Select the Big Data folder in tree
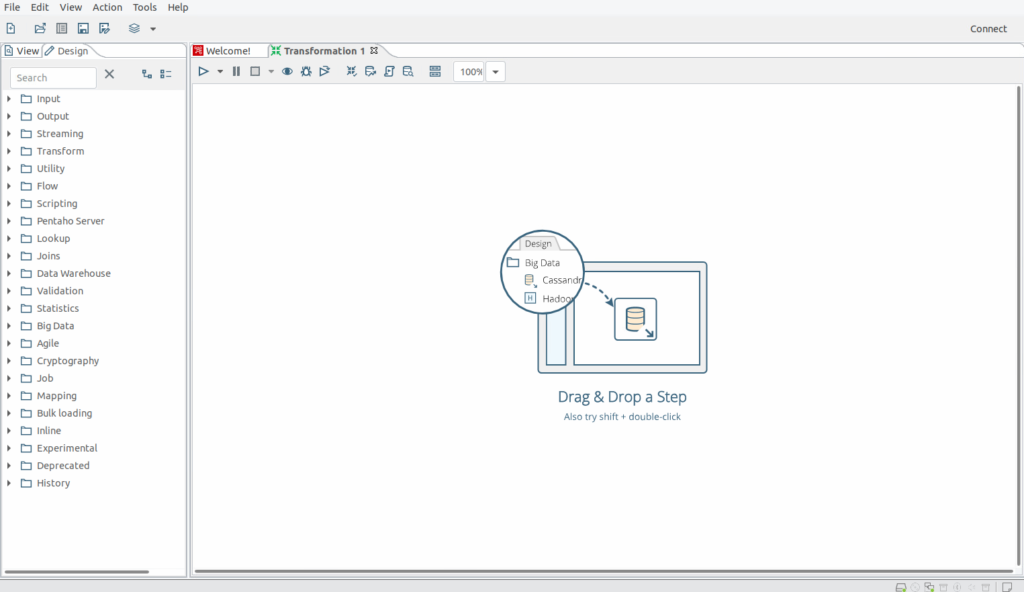Image resolution: width=1024 pixels, height=592 pixels. (55, 325)
